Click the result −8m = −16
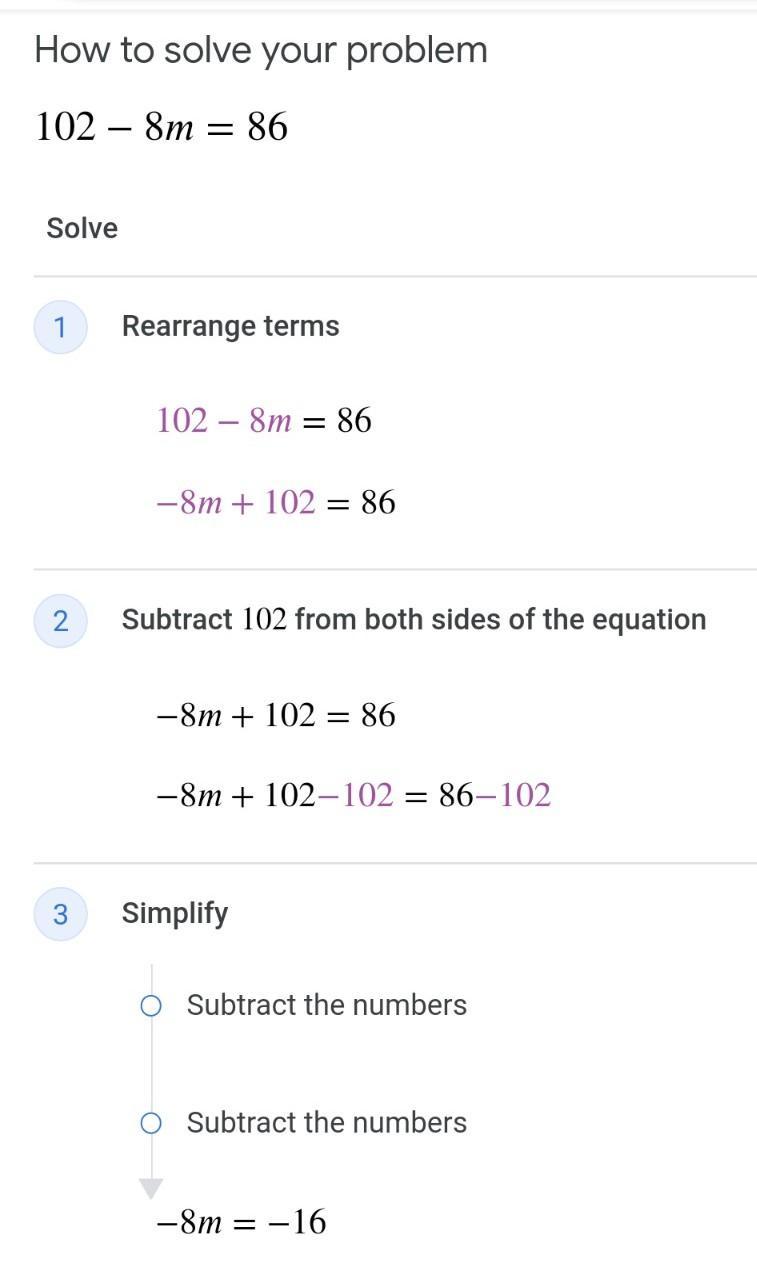The width and height of the screenshot is (757, 1284). tap(242, 1222)
